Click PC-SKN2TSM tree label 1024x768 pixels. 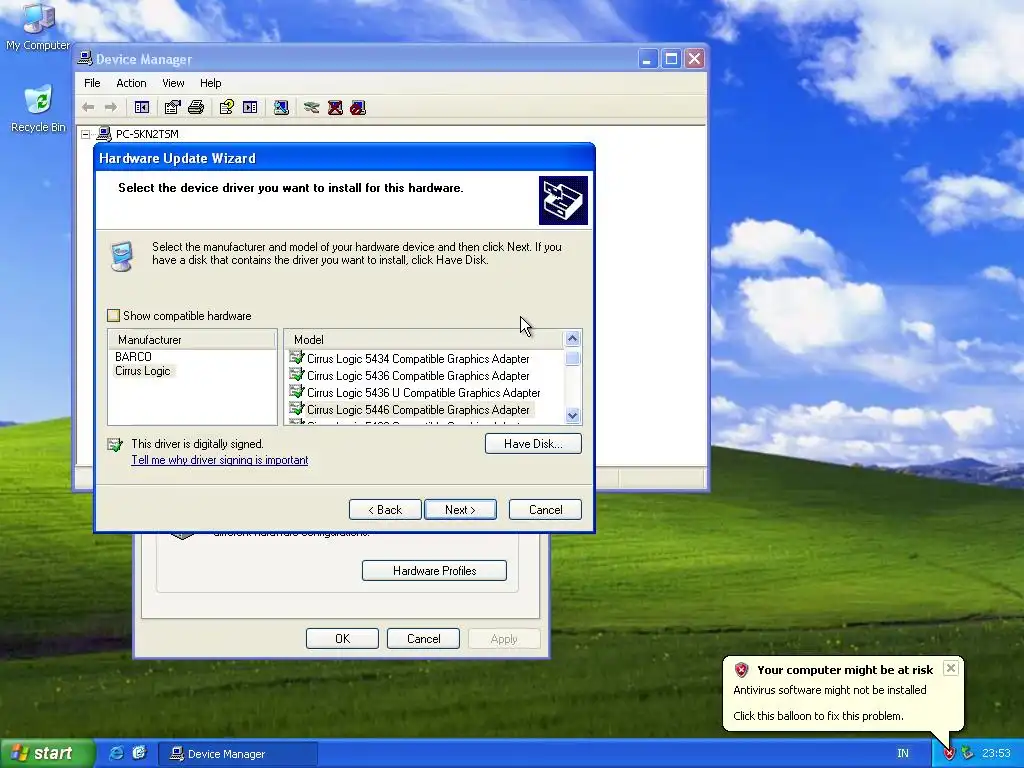click(x=147, y=134)
